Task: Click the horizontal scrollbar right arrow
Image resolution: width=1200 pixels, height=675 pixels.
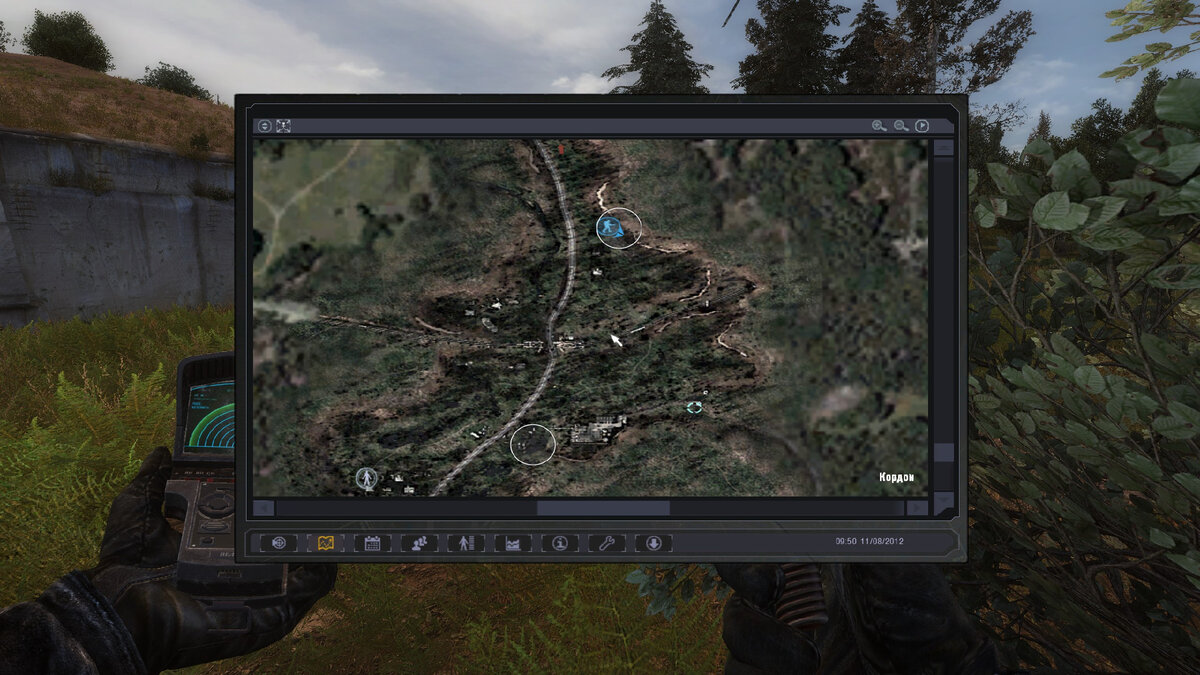Action: [x=917, y=508]
